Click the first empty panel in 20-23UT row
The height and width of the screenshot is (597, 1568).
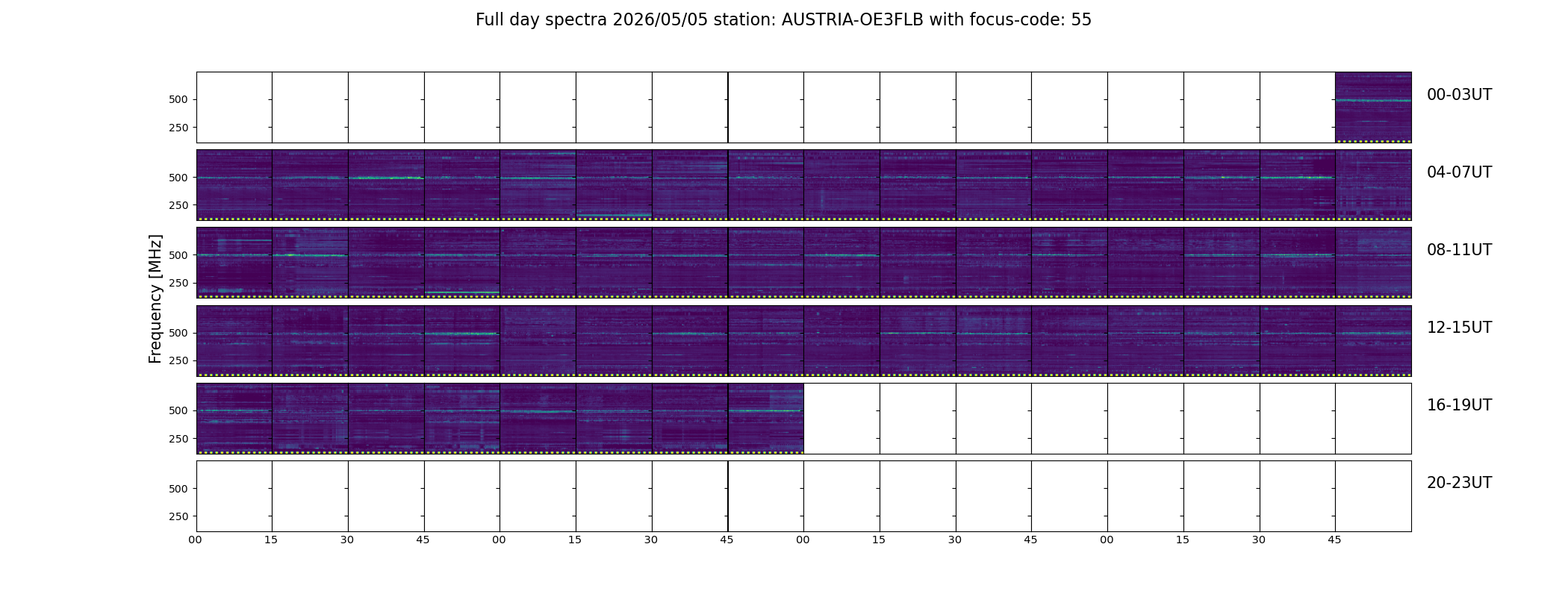pos(234,496)
